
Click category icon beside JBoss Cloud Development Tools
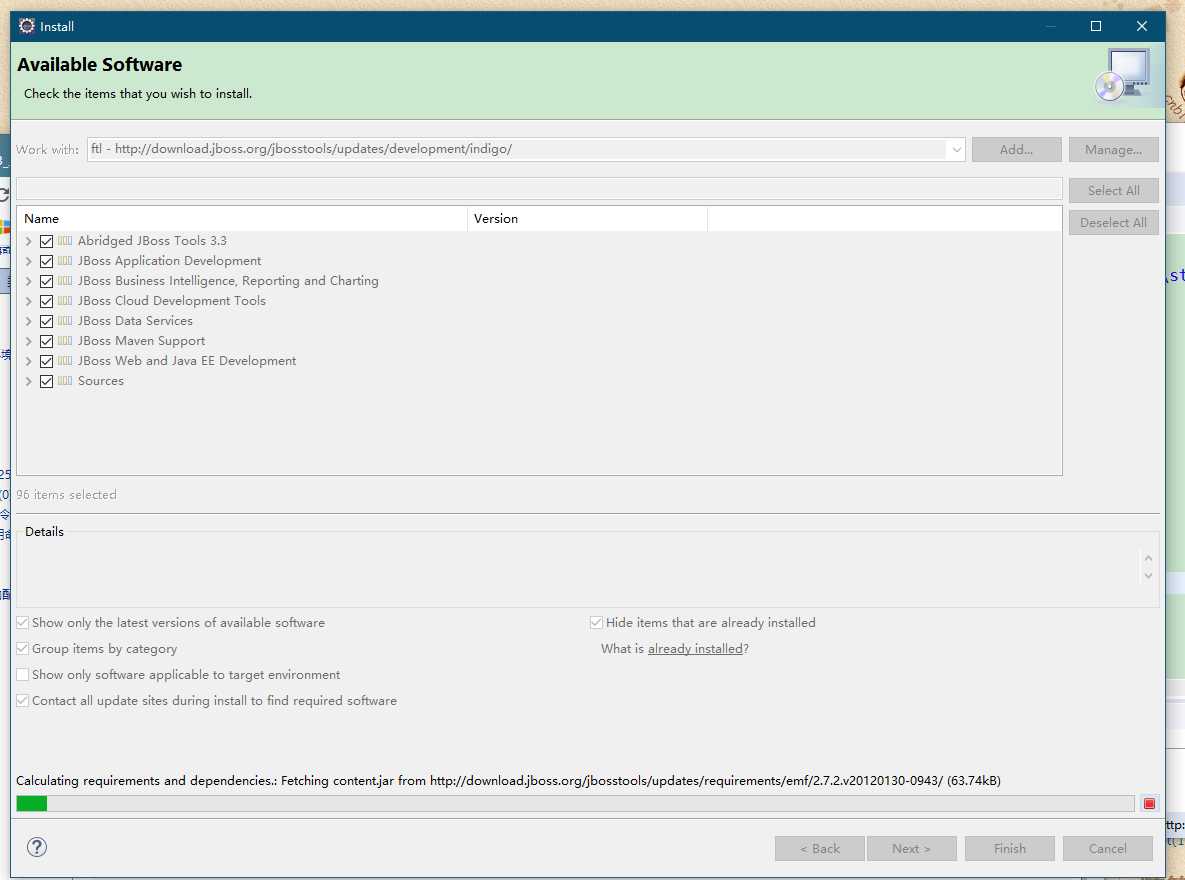65,301
